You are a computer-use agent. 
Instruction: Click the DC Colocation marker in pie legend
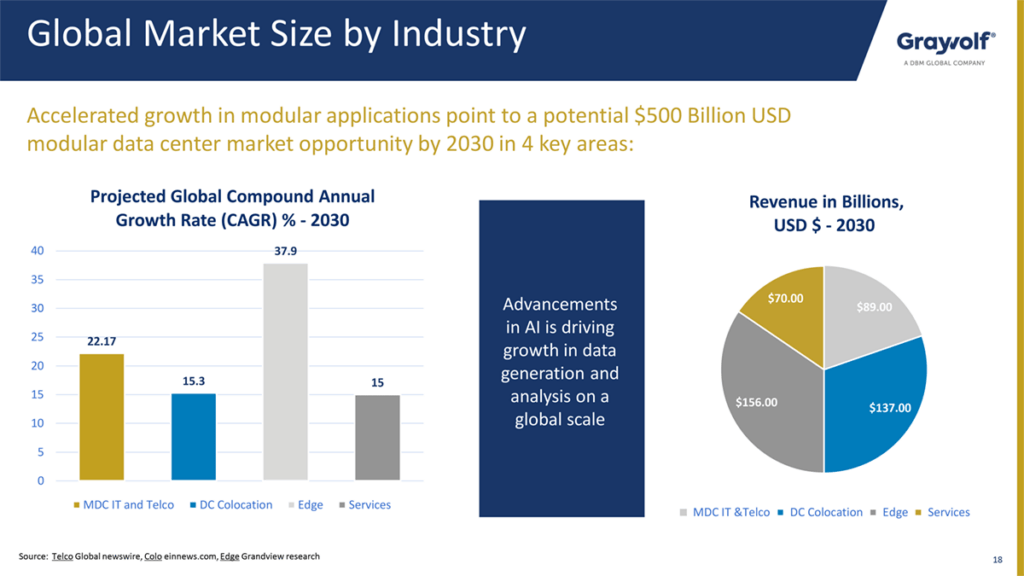pos(780,513)
